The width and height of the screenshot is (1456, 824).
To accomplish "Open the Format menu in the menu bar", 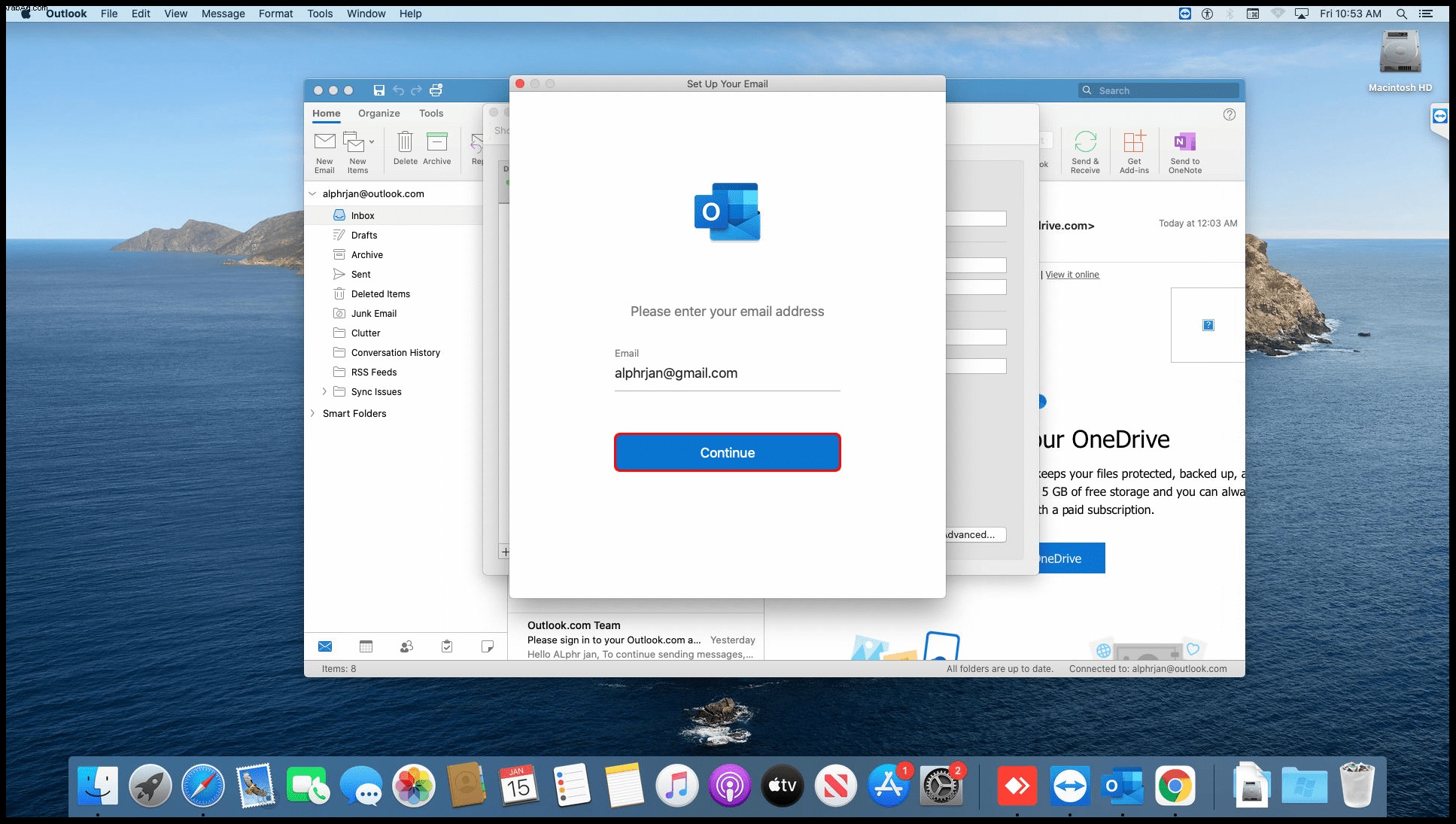I will click(x=276, y=14).
